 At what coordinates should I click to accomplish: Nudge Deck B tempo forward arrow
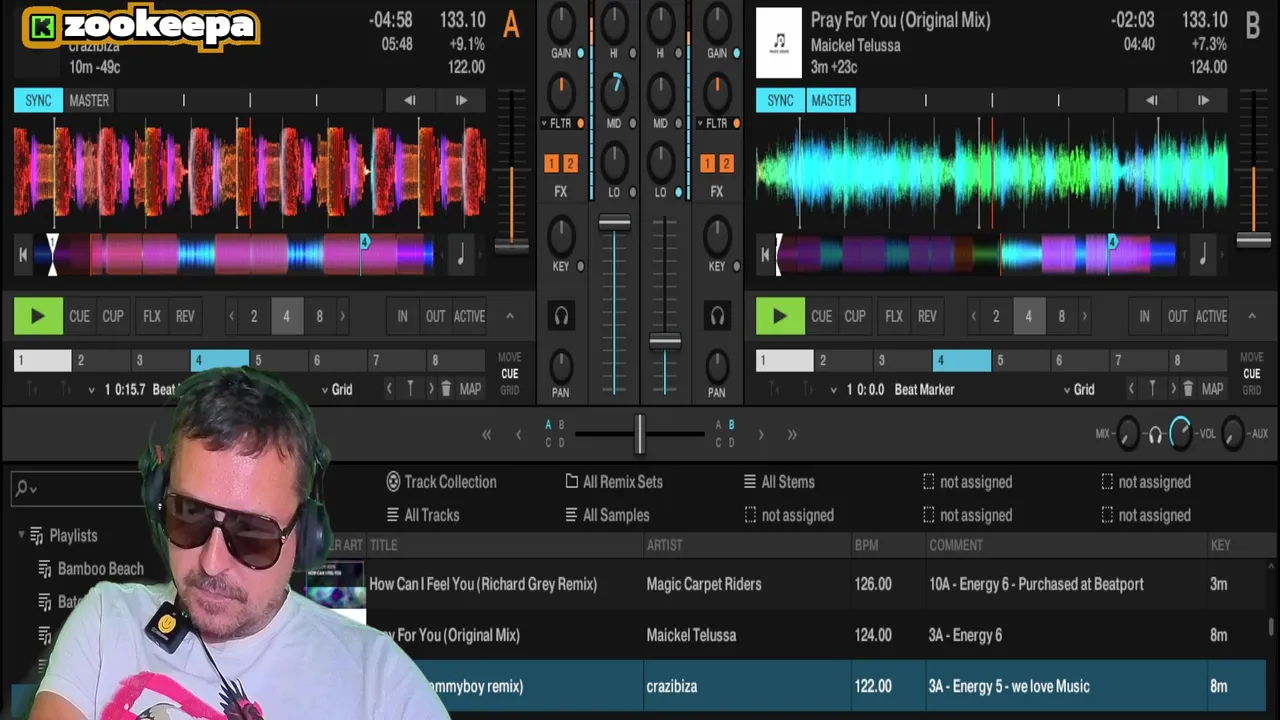click(x=1203, y=100)
